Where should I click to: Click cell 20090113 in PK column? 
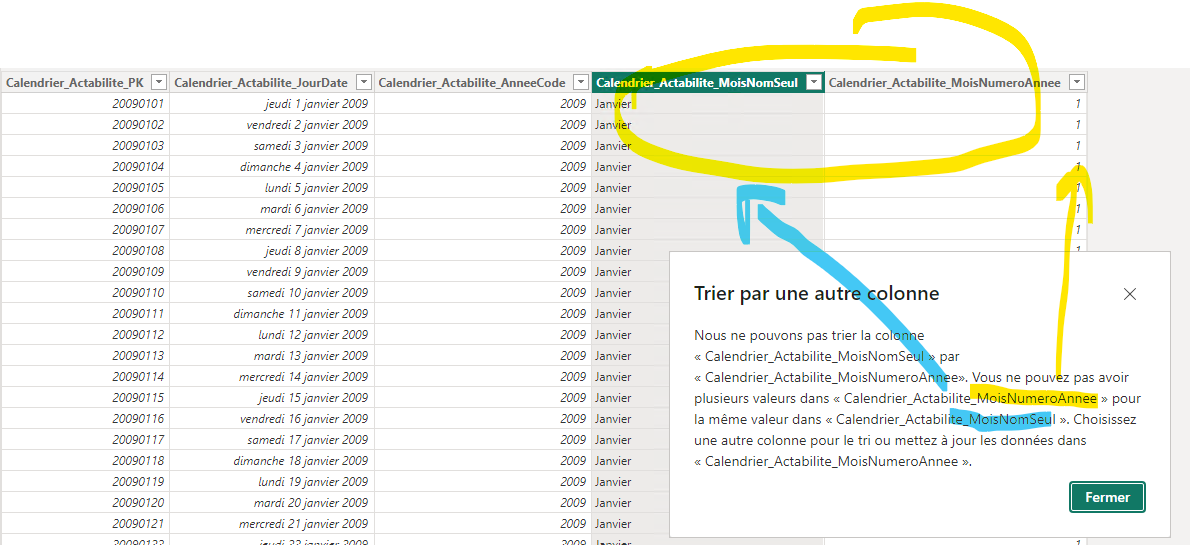(x=86, y=355)
